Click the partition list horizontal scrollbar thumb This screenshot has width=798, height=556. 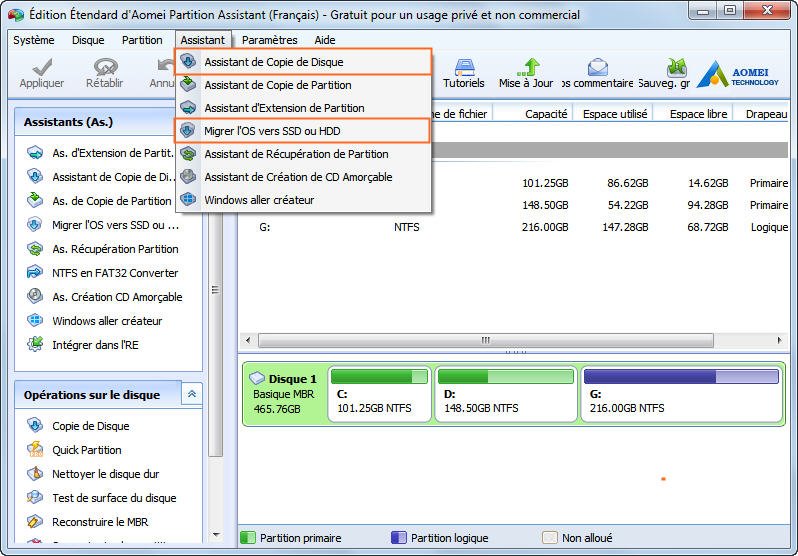tap(486, 340)
